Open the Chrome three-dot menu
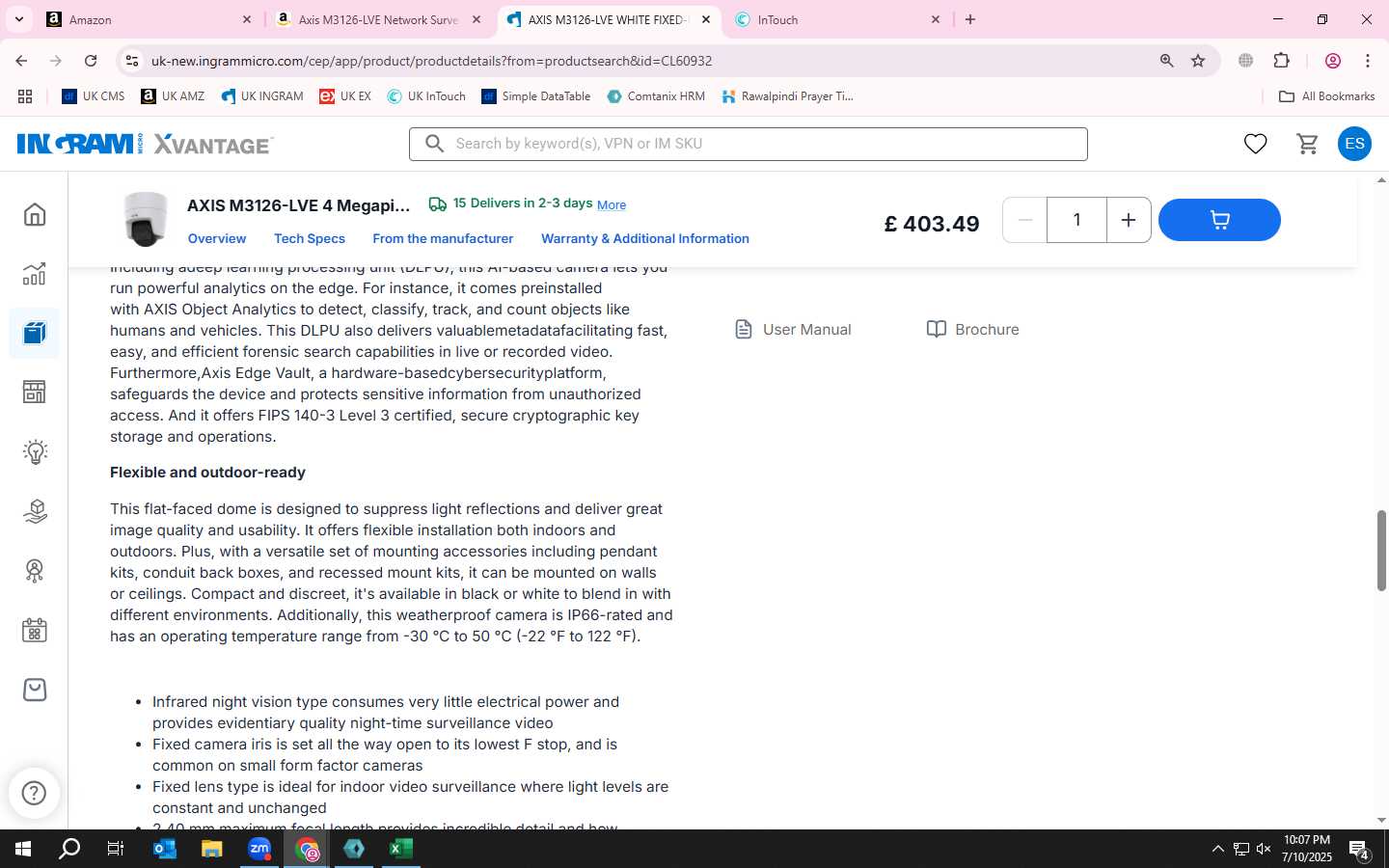This screenshot has height=868, width=1389. pos(1368,61)
